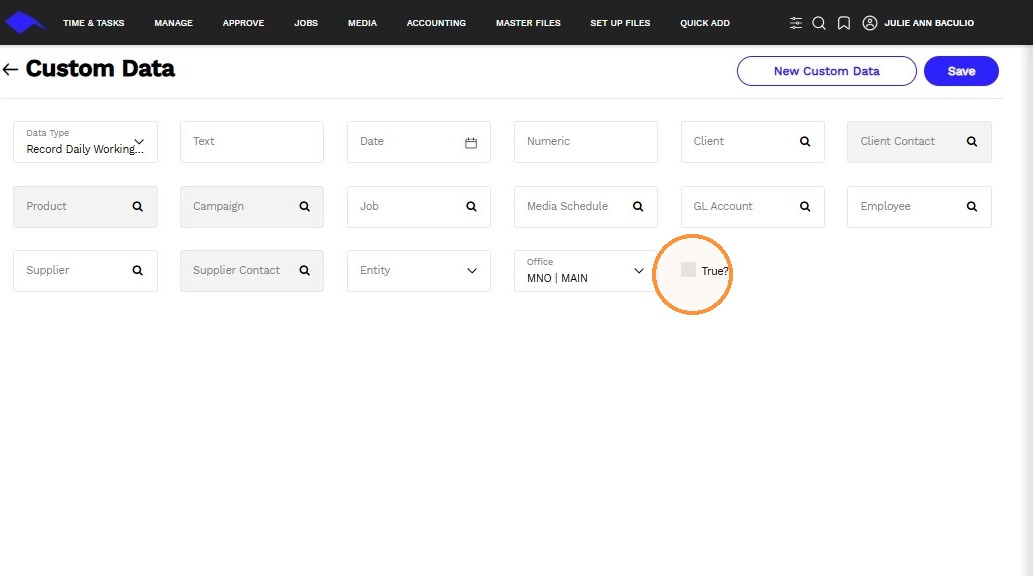
Task: Click the Julie Ann Baculio user name
Action: 929,23
